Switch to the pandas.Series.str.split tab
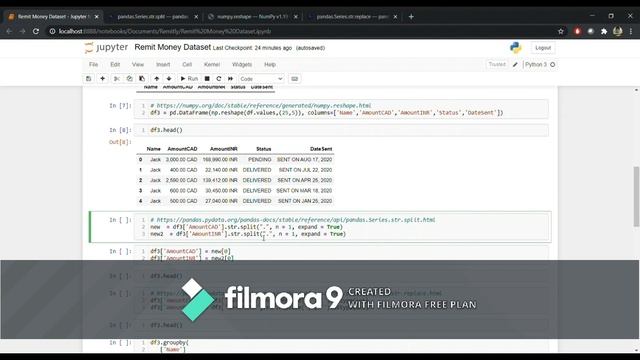This screenshot has width=640, height=360. pos(152,17)
